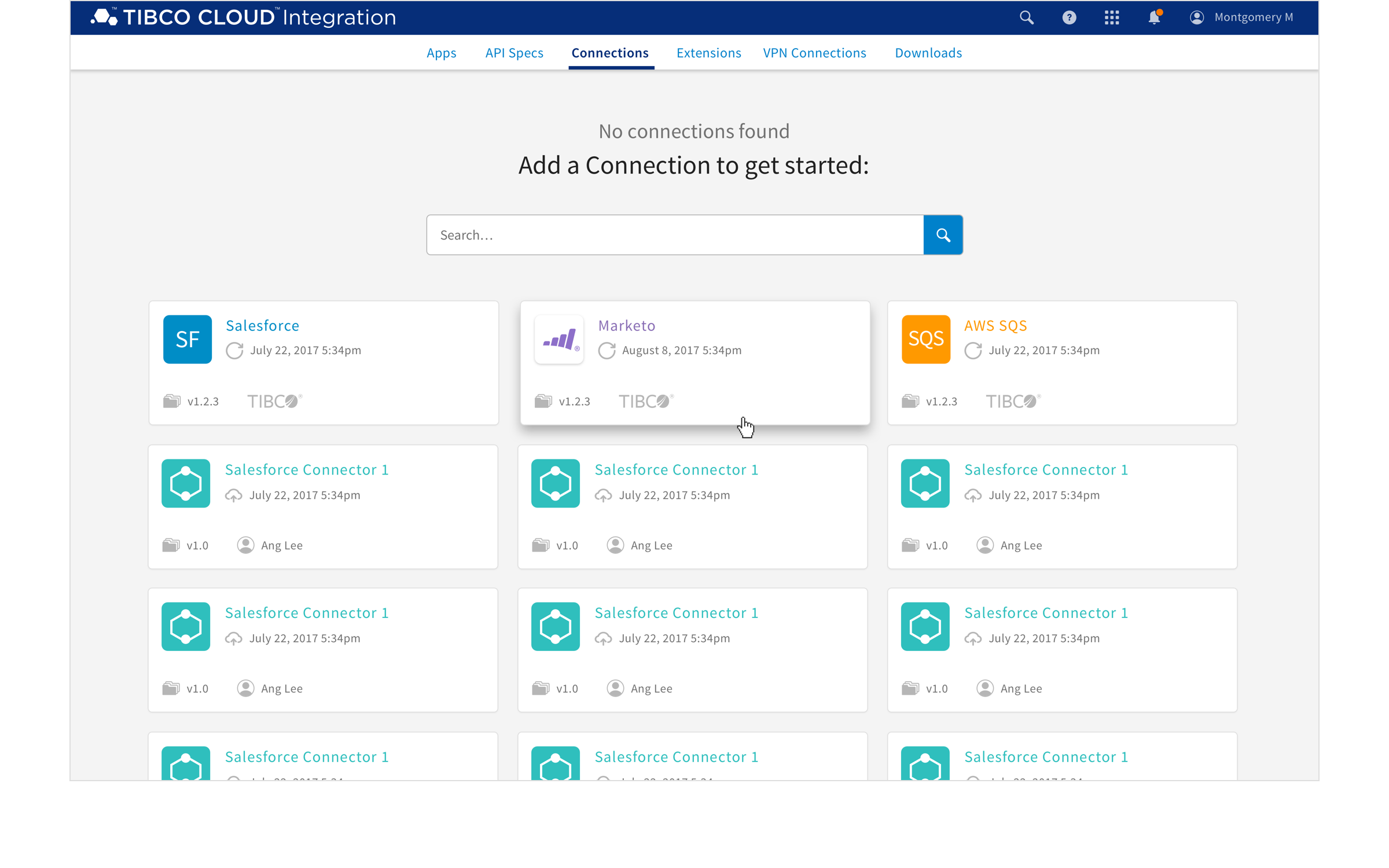Click Ang Lee avatar icon, third row left card
The width and height of the screenshot is (1389, 868).
click(245, 689)
